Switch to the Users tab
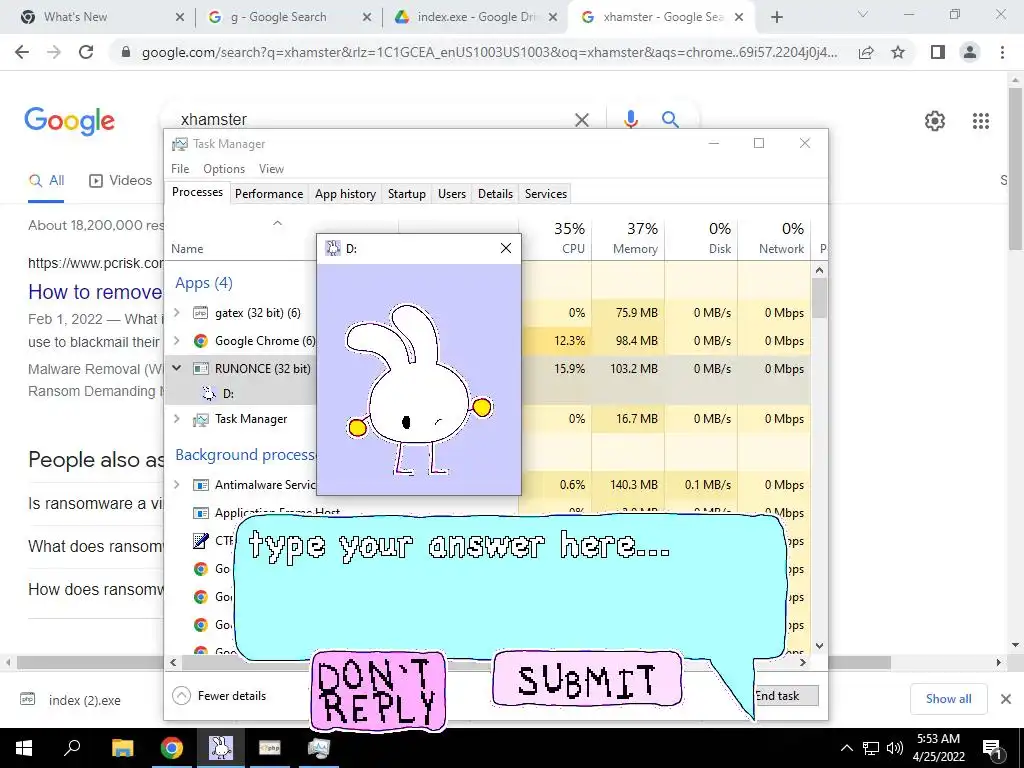 pyautogui.click(x=452, y=194)
